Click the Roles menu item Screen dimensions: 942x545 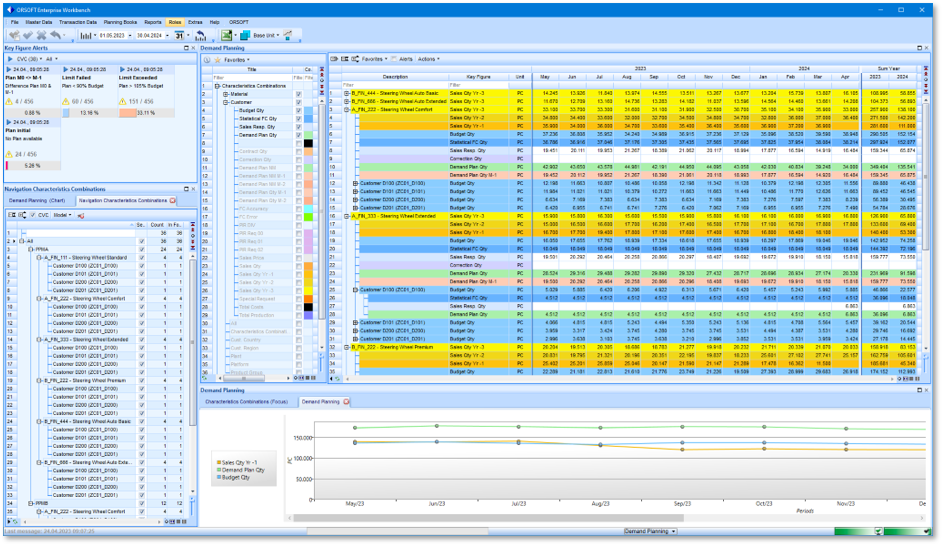coord(175,22)
